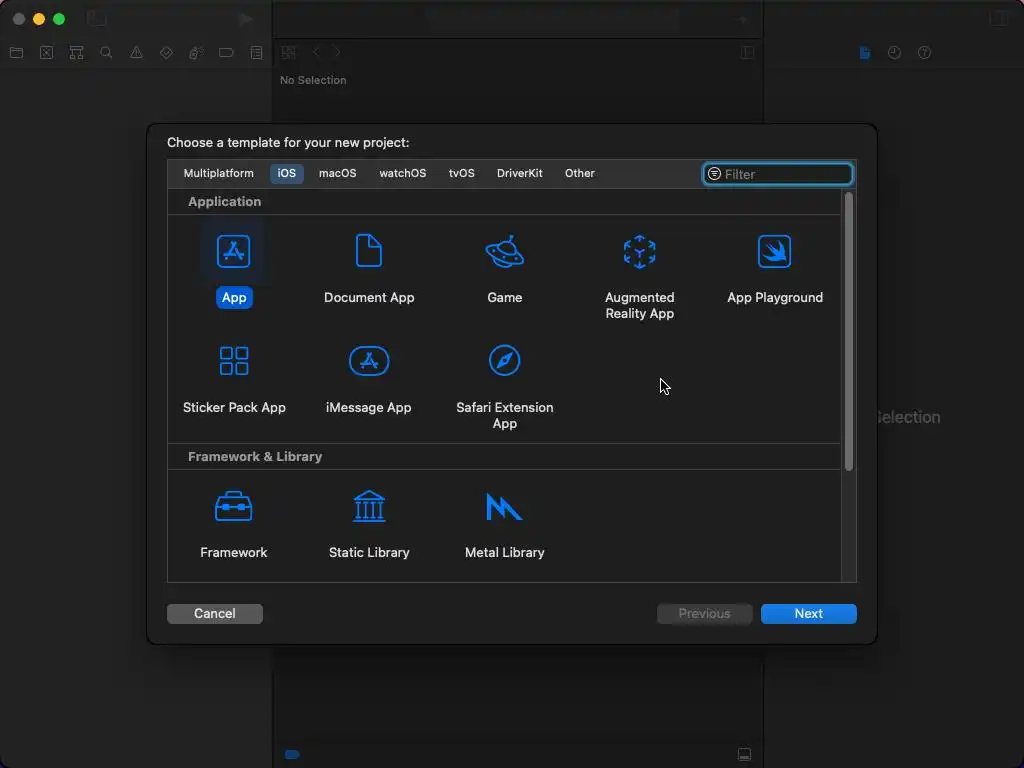The width and height of the screenshot is (1024, 768).
Task: Toggle the left navigator sidebar button
Action: (x=97, y=18)
